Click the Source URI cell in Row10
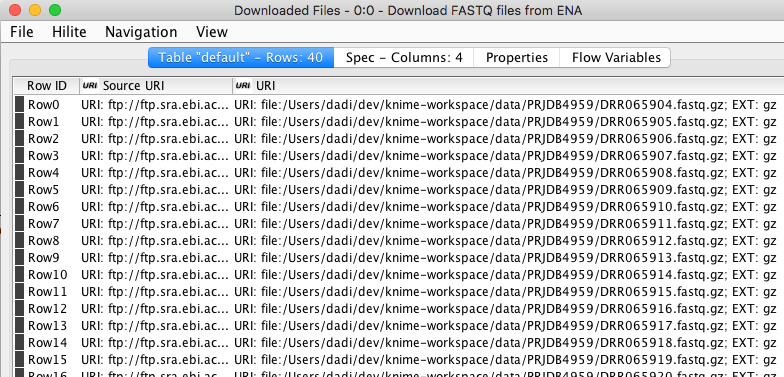The width and height of the screenshot is (784, 377). [x=156, y=274]
